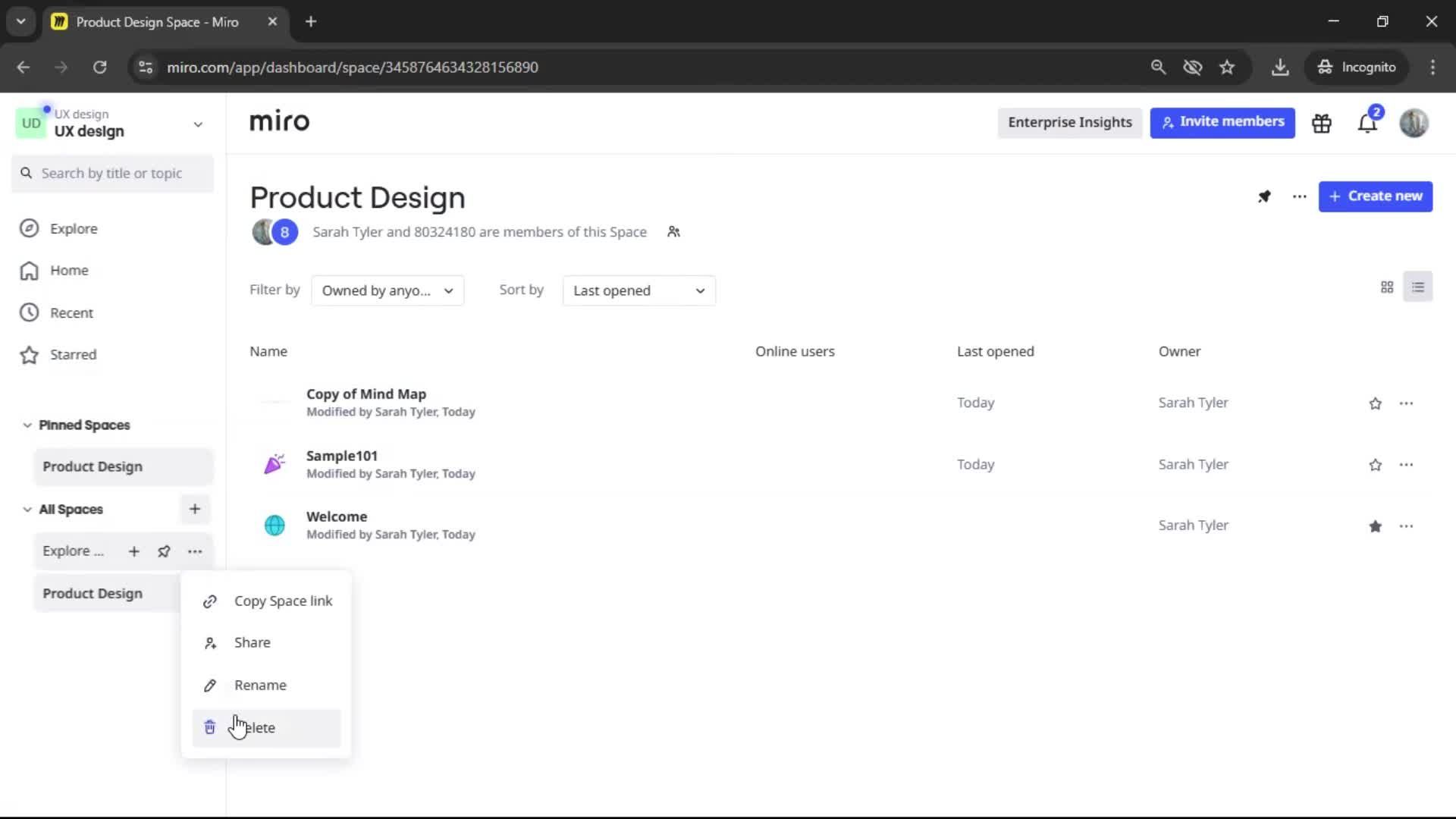
Task: Click Enterprise Insights button
Action: 1070,122
